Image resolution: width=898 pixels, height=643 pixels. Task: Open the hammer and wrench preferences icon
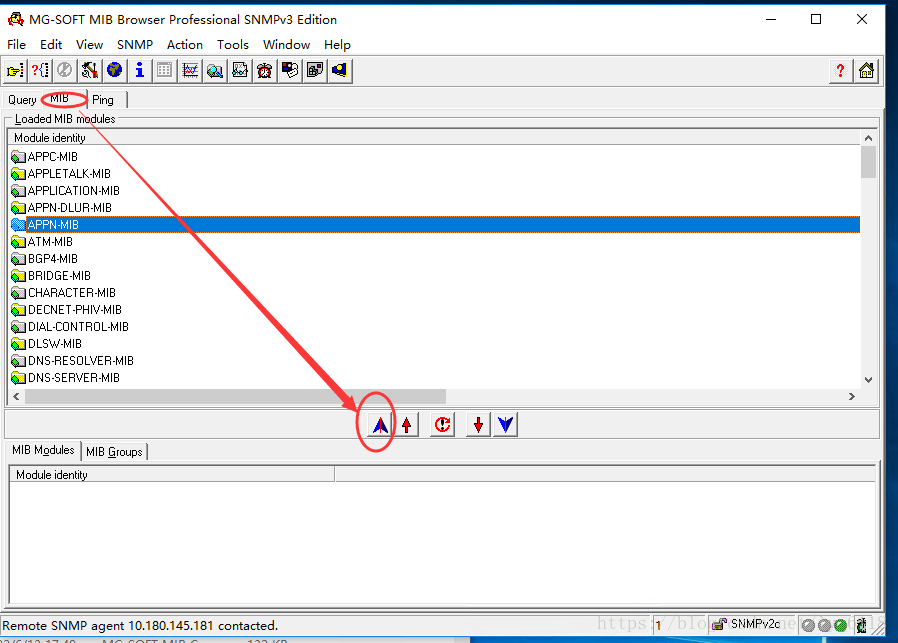click(x=89, y=70)
